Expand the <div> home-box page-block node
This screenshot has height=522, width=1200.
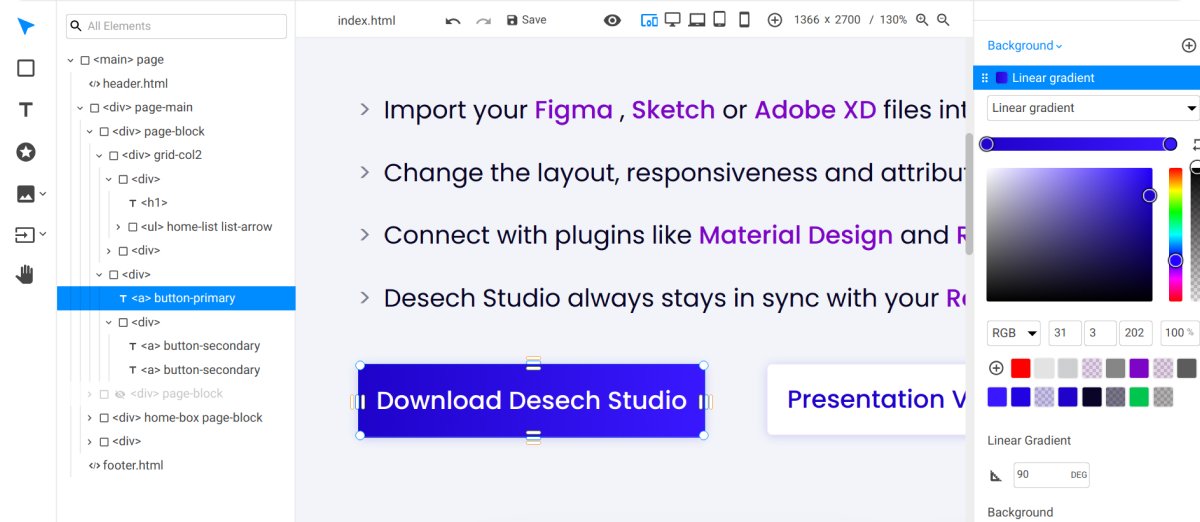tap(90, 418)
